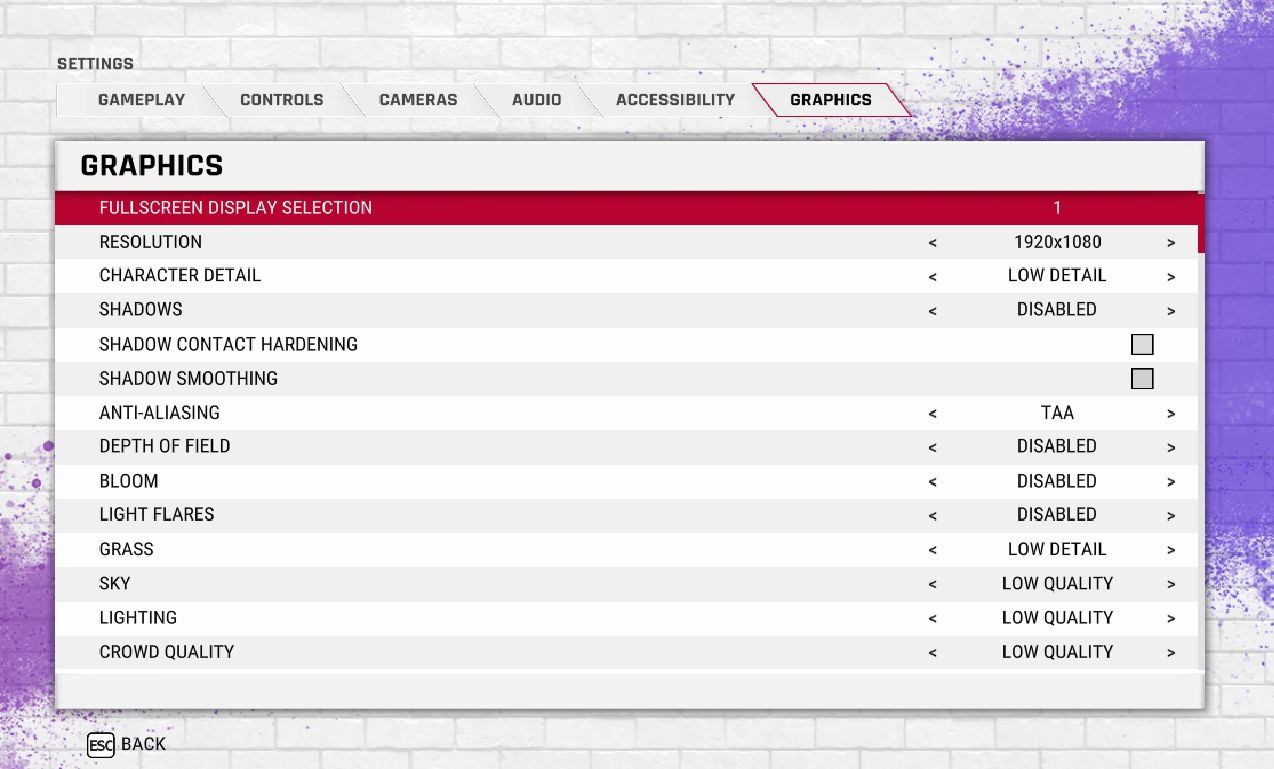Click the Shadow Contact Hardening label
The height and width of the screenshot is (769, 1274).
(x=229, y=345)
